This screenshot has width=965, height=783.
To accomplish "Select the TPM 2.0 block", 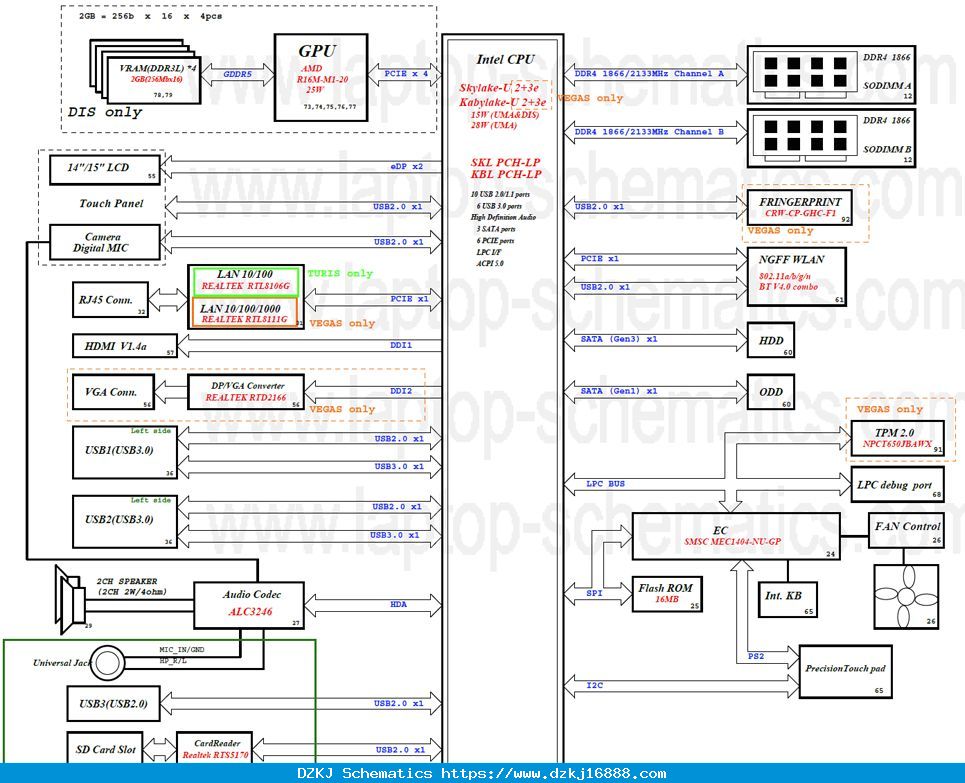I will [897, 438].
